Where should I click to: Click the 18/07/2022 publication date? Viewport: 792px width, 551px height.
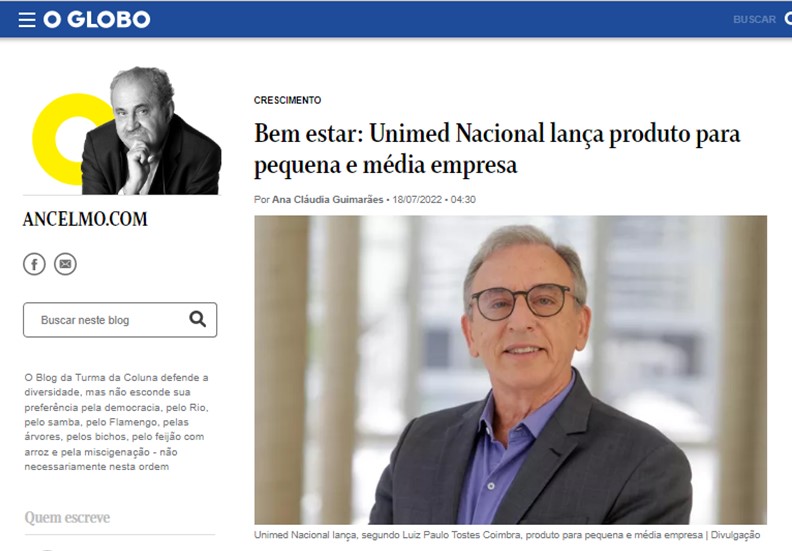pos(417,199)
